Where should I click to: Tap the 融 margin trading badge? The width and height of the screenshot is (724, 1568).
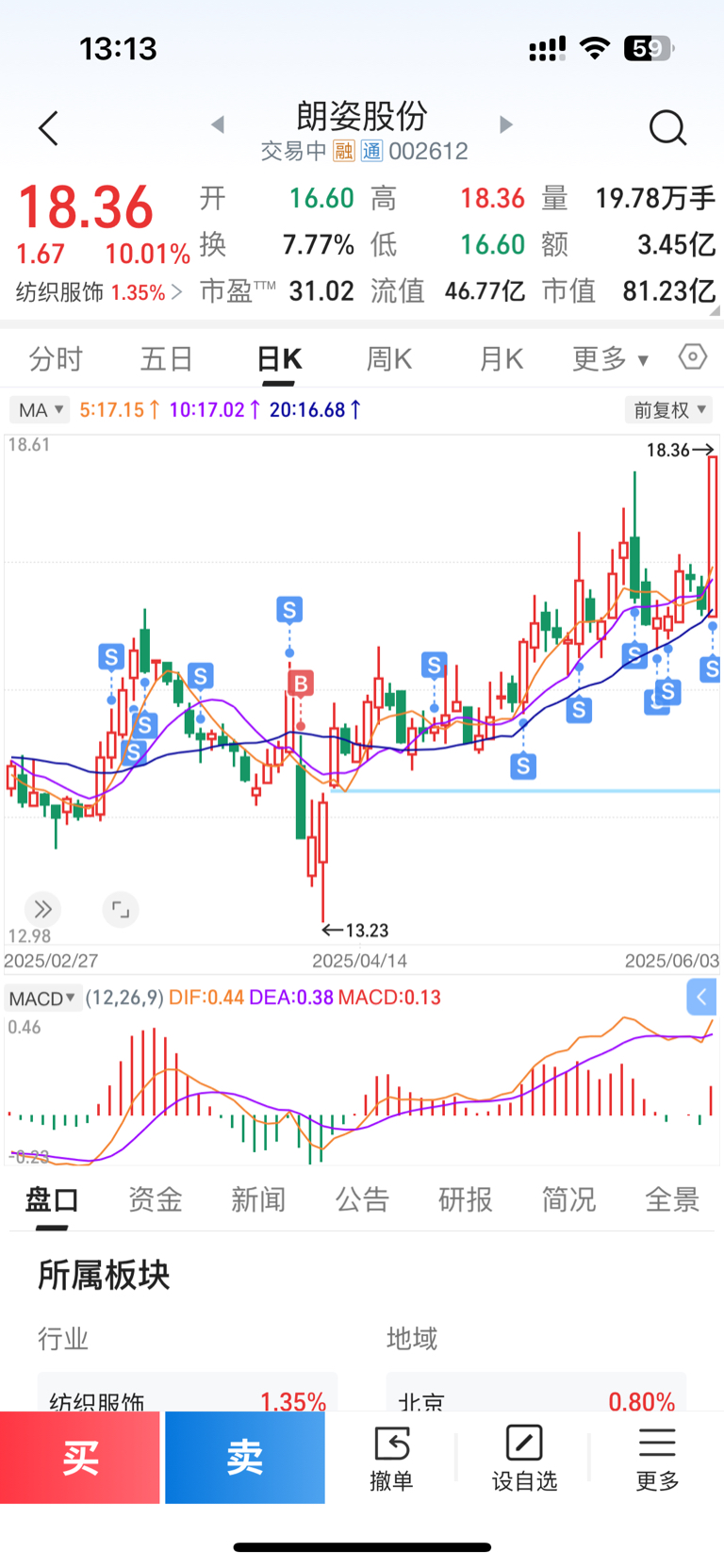344,151
